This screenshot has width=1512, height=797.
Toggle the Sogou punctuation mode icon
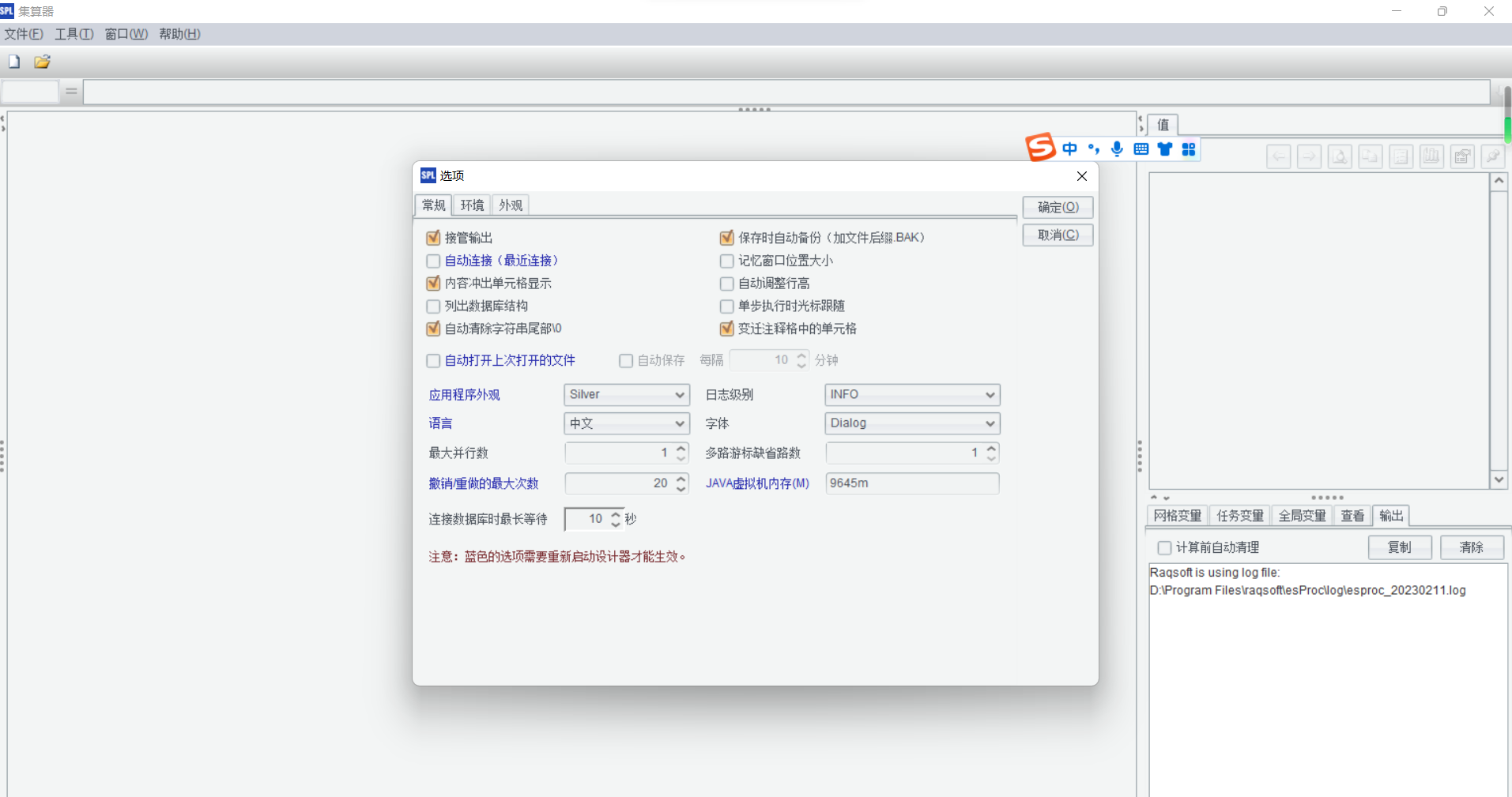[x=1094, y=148]
